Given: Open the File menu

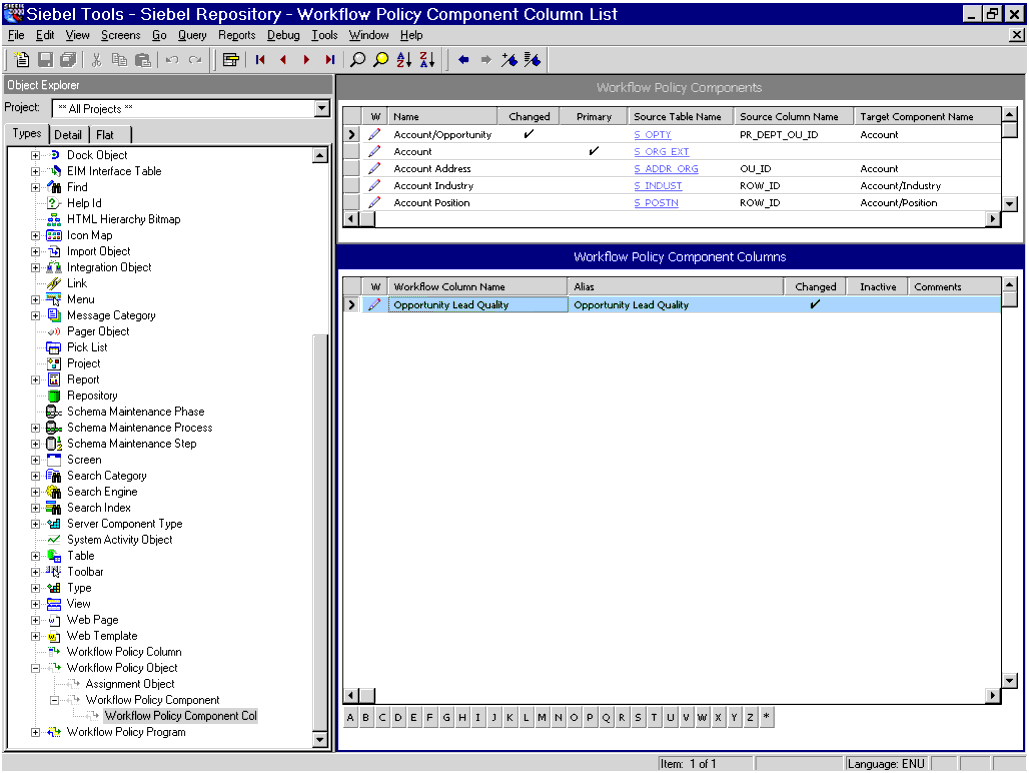Looking at the screenshot, I should coord(16,35).
